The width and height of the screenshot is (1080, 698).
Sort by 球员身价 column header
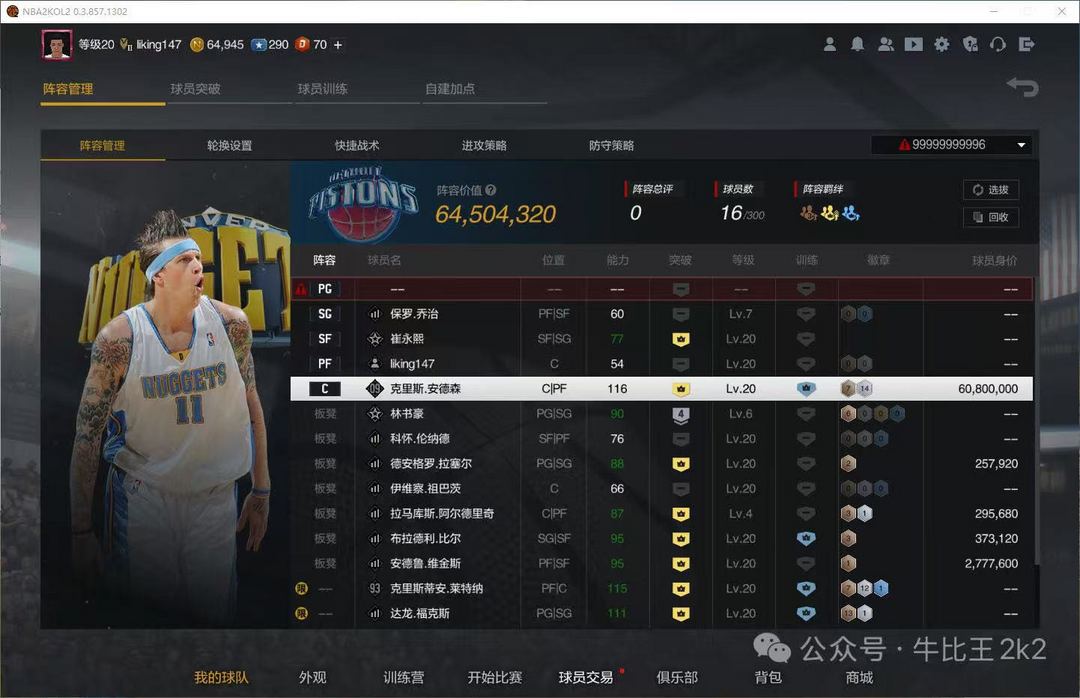click(x=994, y=260)
